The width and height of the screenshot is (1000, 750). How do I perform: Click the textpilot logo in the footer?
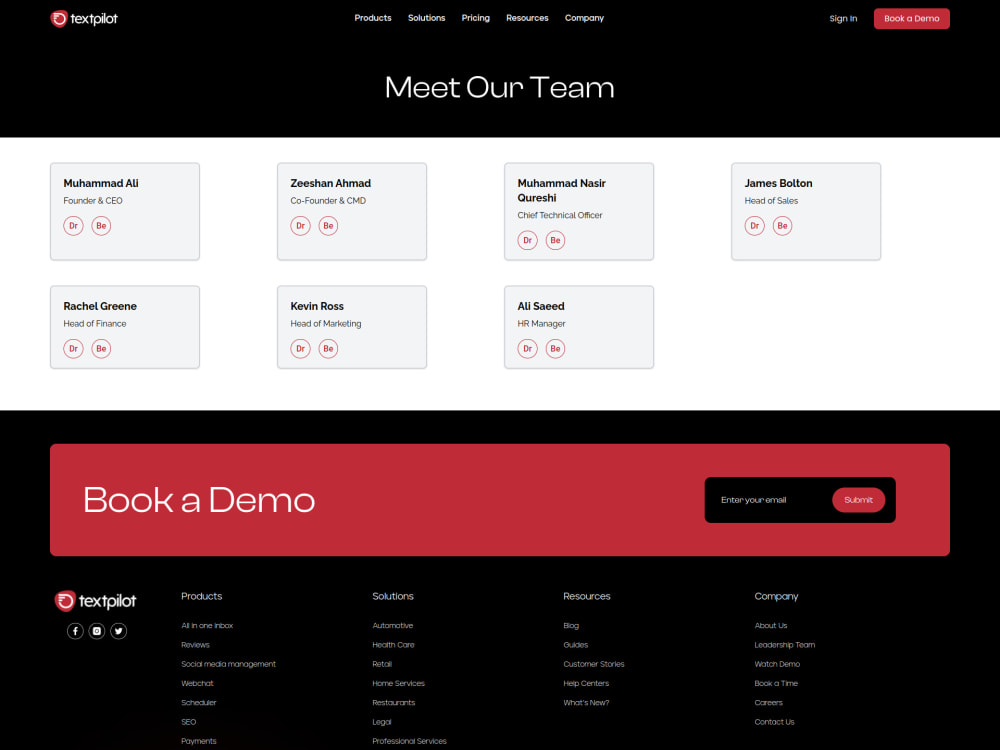94,600
